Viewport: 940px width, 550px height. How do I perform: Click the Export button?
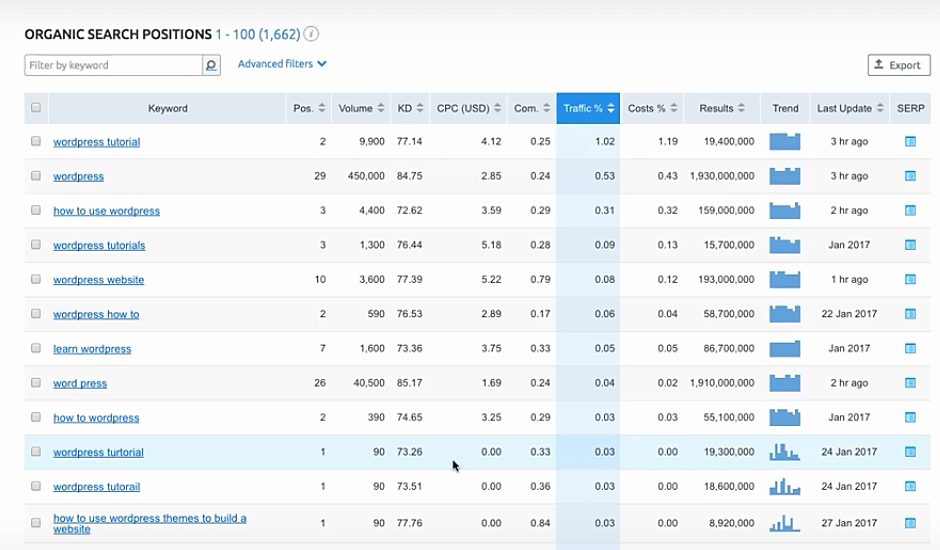click(x=899, y=65)
